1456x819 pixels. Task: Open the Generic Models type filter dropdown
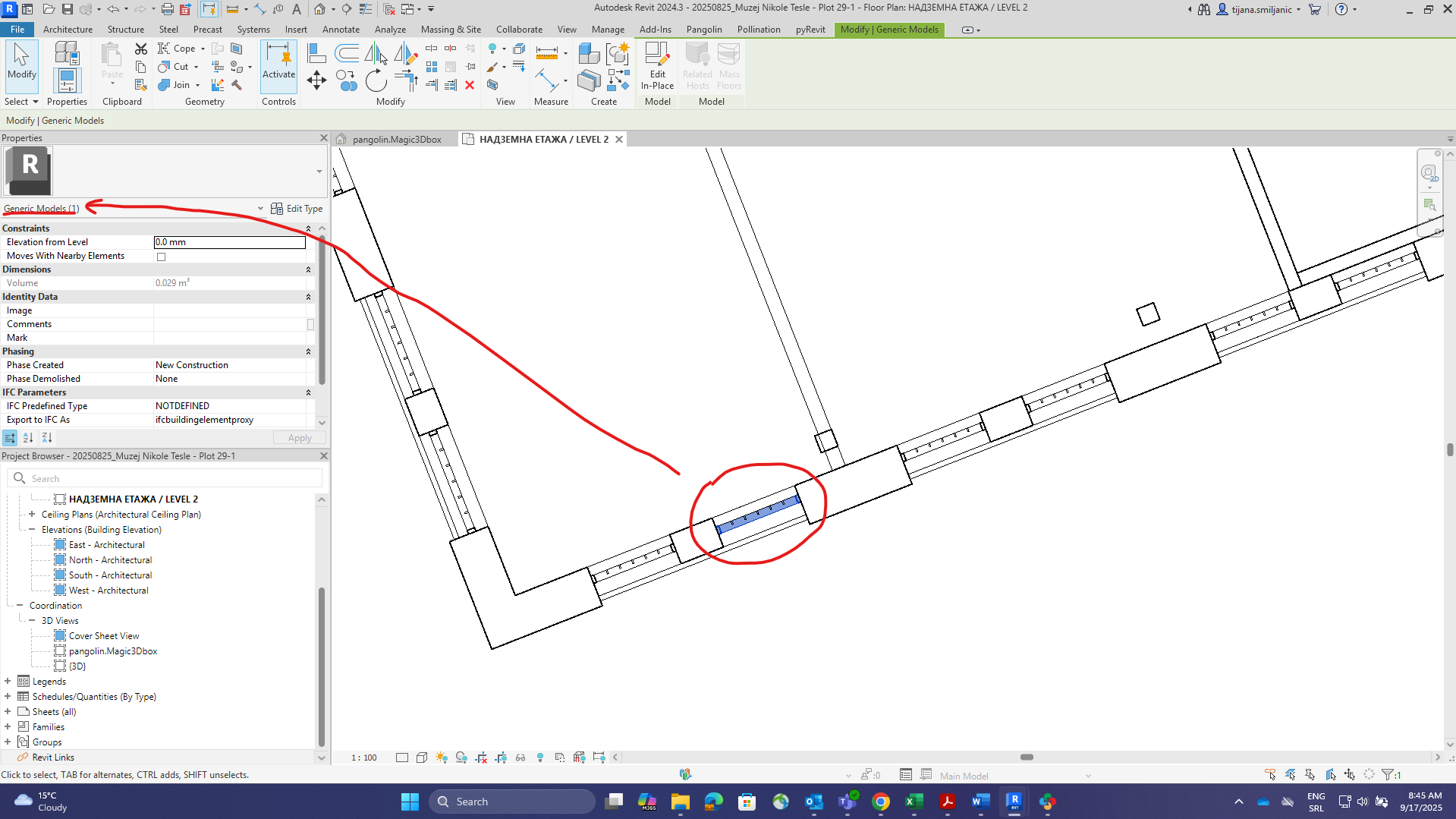260,209
